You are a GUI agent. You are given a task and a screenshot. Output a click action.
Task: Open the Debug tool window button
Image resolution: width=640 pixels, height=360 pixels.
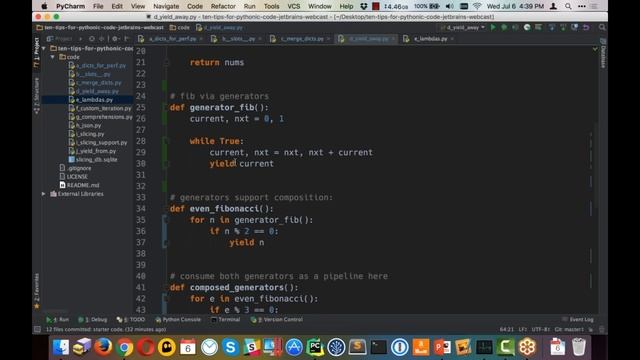(93, 320)
